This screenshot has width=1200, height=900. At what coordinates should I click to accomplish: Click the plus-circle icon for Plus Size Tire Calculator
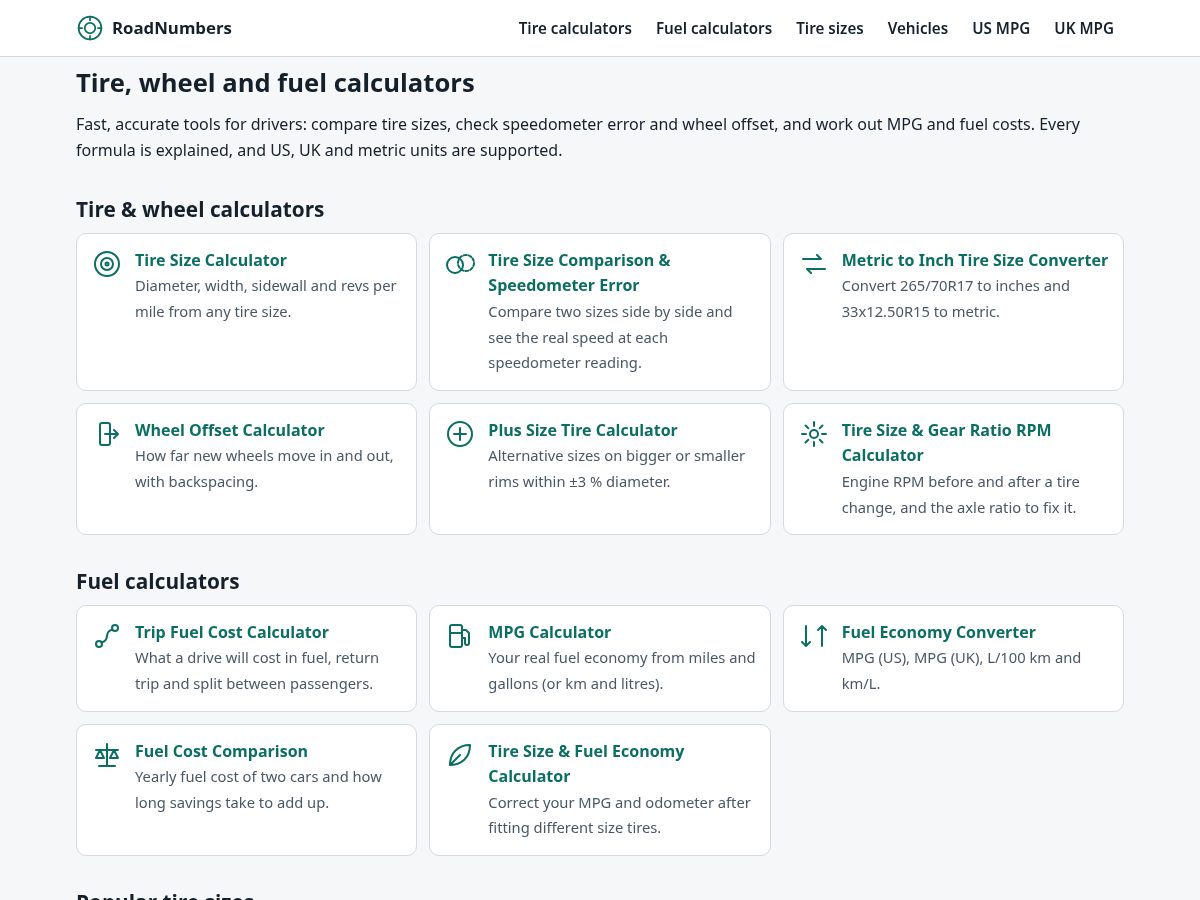460,434
